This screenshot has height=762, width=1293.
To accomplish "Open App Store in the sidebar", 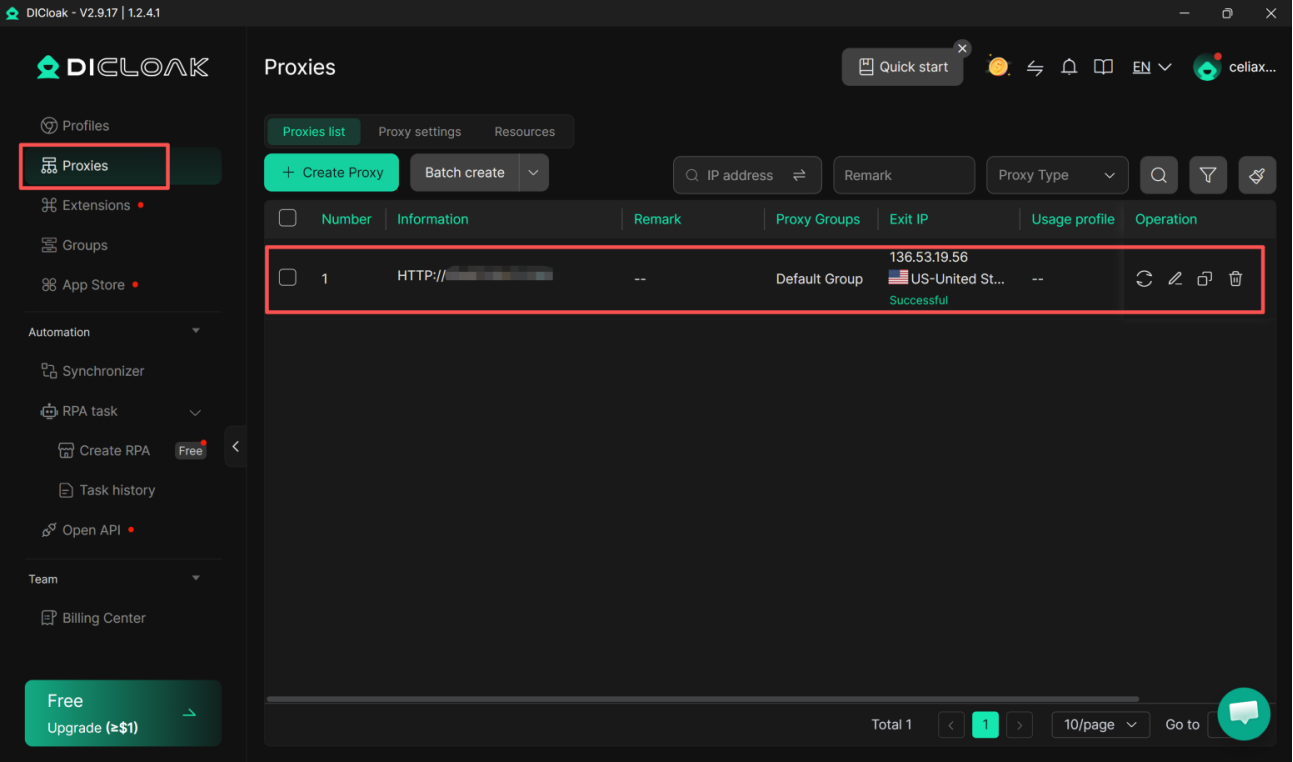I will click(83, 285).
